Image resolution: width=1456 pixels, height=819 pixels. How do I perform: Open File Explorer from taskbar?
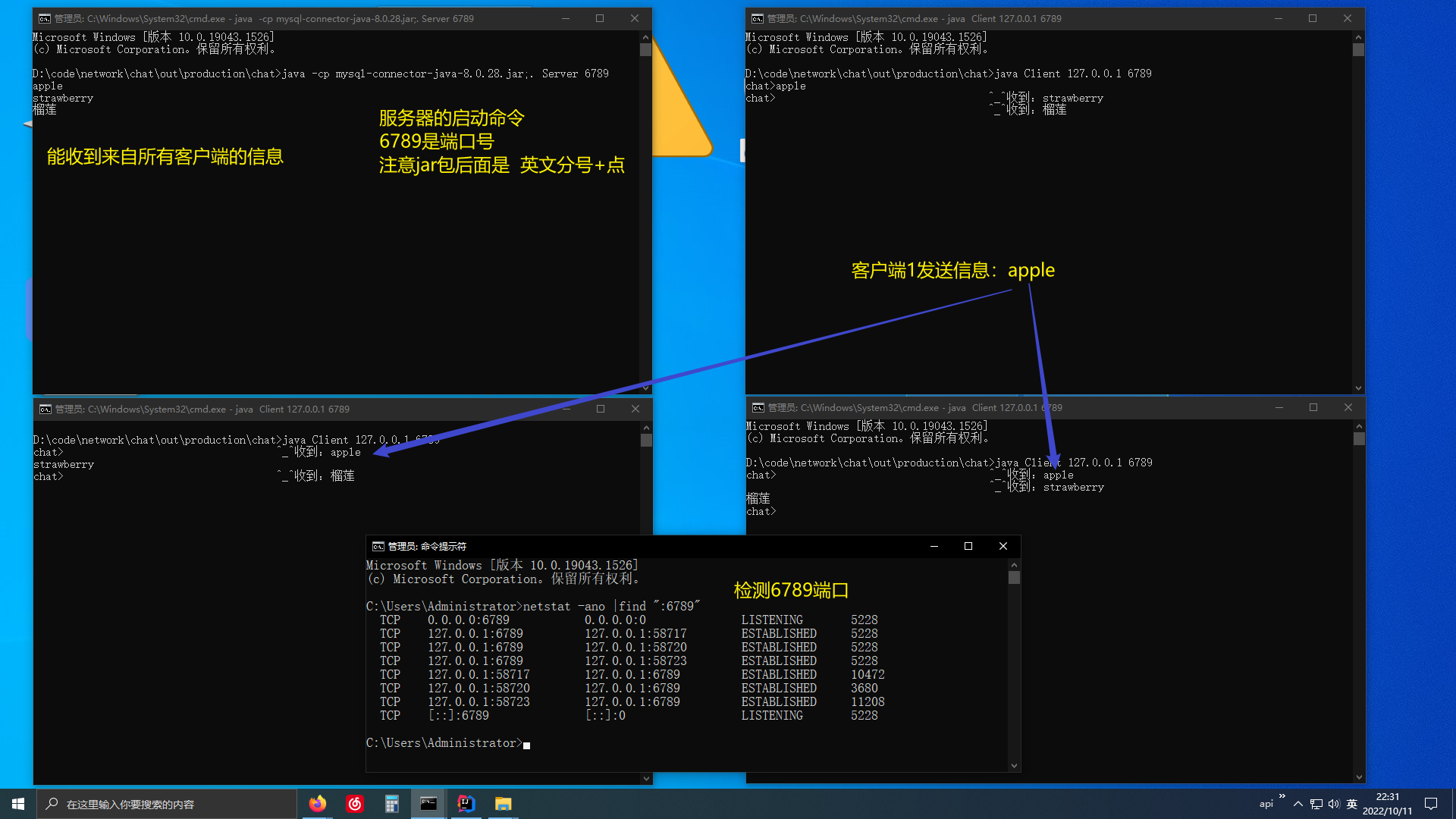[503, 804]
